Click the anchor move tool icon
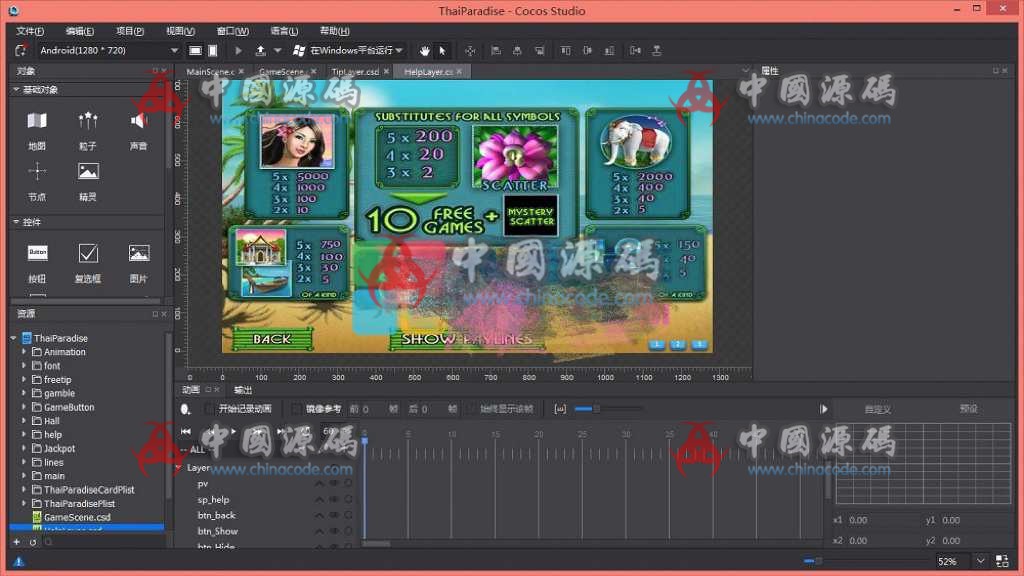 470,50
